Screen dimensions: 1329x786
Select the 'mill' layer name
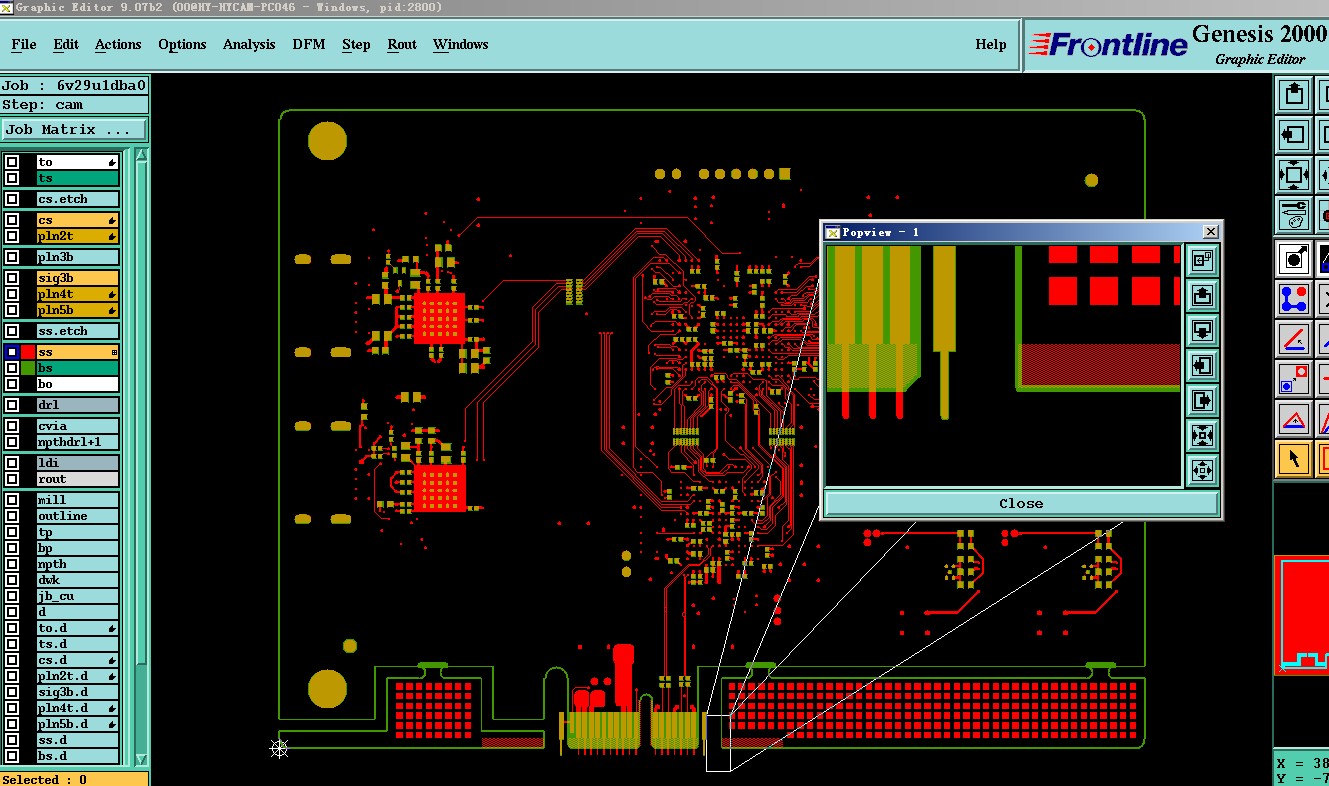77,500
